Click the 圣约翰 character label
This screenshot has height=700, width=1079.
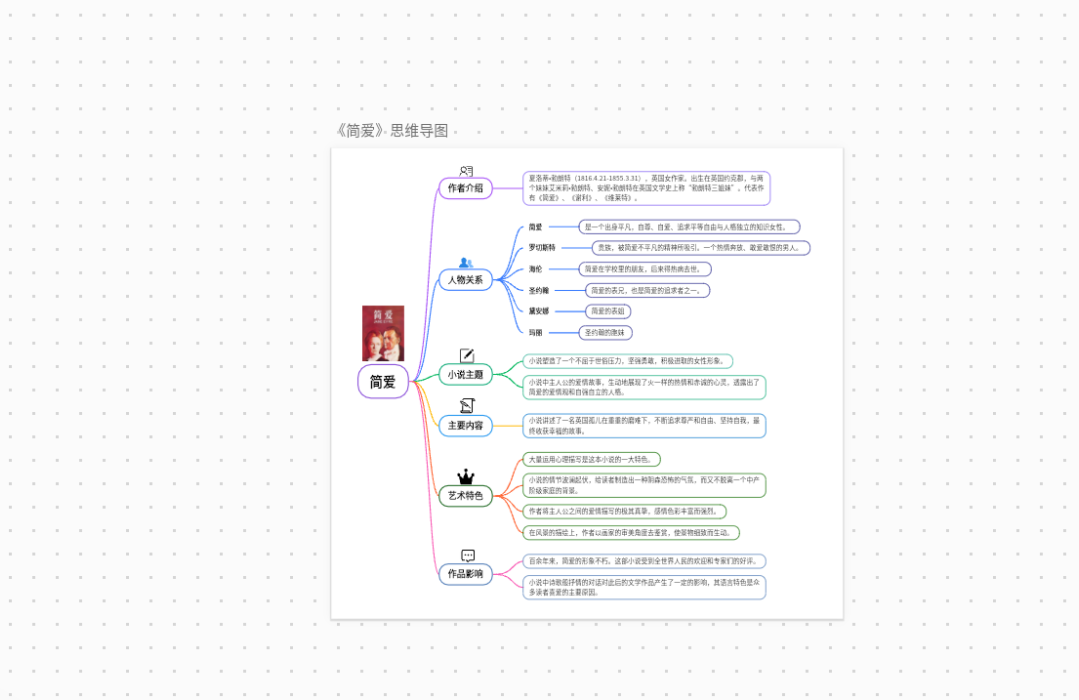(x=539, y=290)
